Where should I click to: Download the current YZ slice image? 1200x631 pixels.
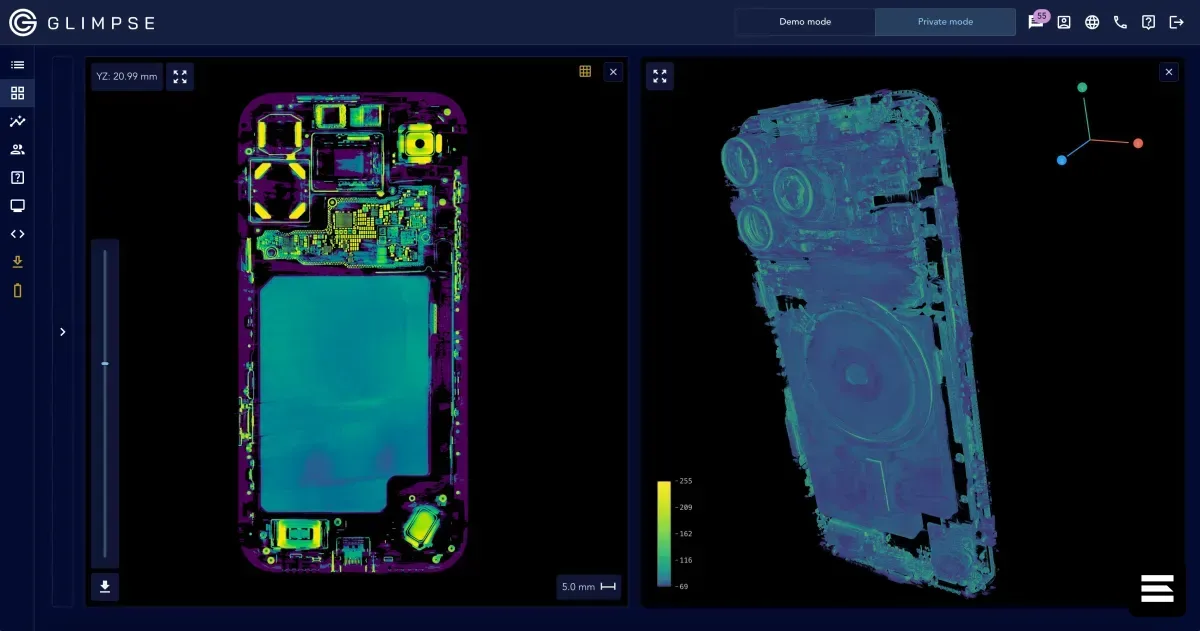pyautogui.click(x=105, y=587)
